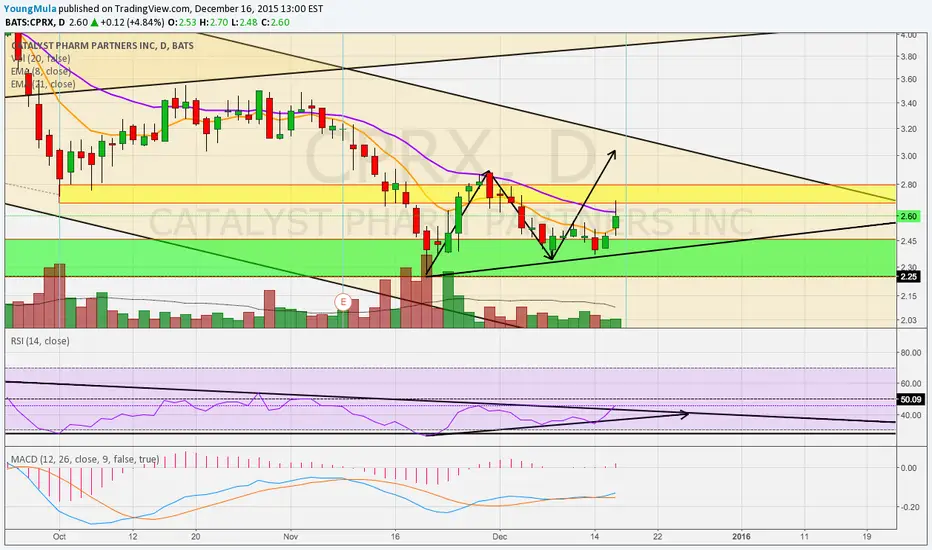Open the YoungMula author link
932x550 pixels.
pyautogui.click(x=31, y=9)
